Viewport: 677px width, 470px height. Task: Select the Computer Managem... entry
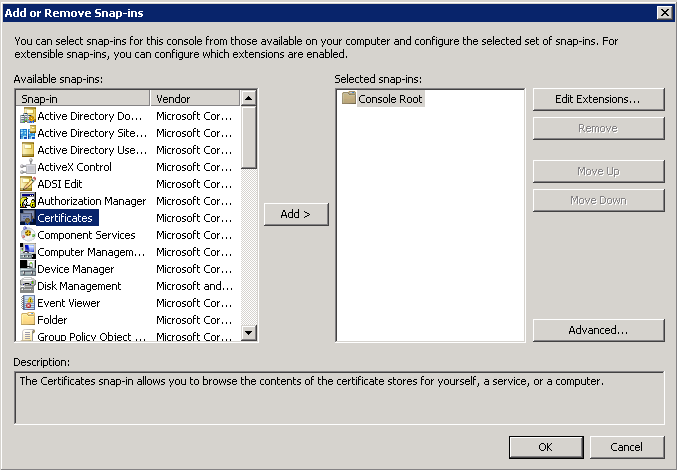[x=91, y=252]
